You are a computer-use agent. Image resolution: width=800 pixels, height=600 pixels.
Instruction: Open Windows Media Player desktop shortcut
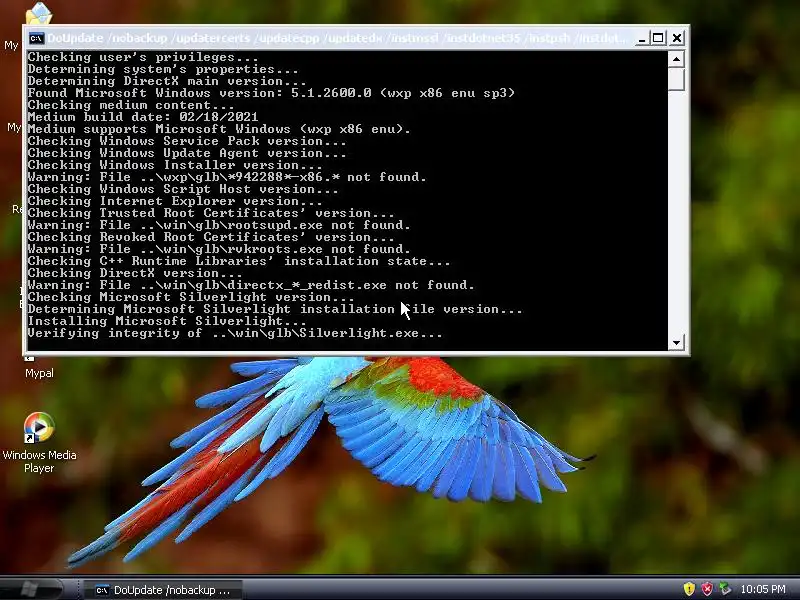39,443
